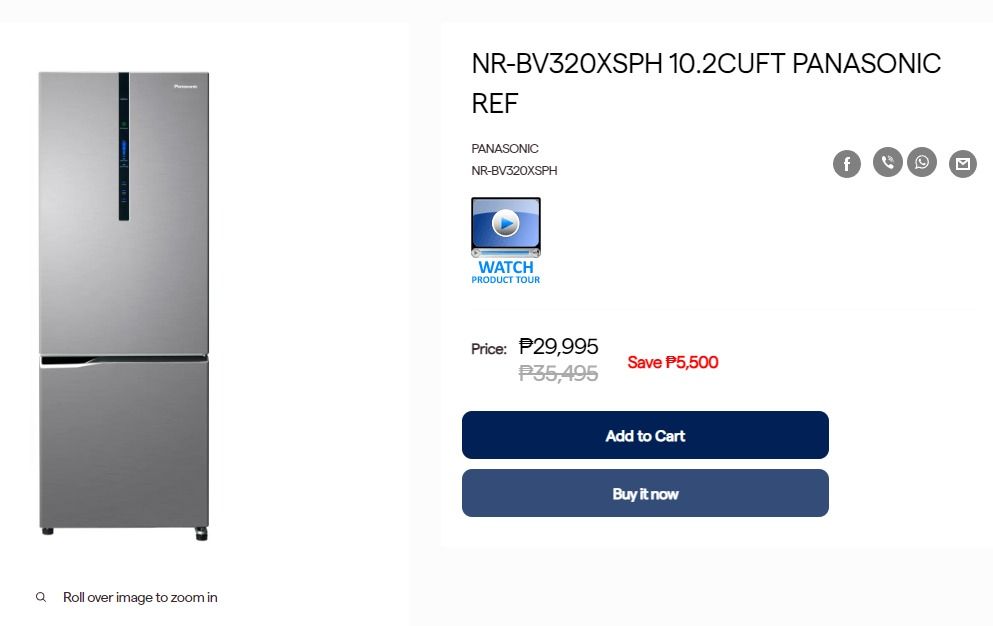Image resolution: width=993 pixels, height=626 pixels.
Task: Click the blue WATCH label
Action: (506, 267)
